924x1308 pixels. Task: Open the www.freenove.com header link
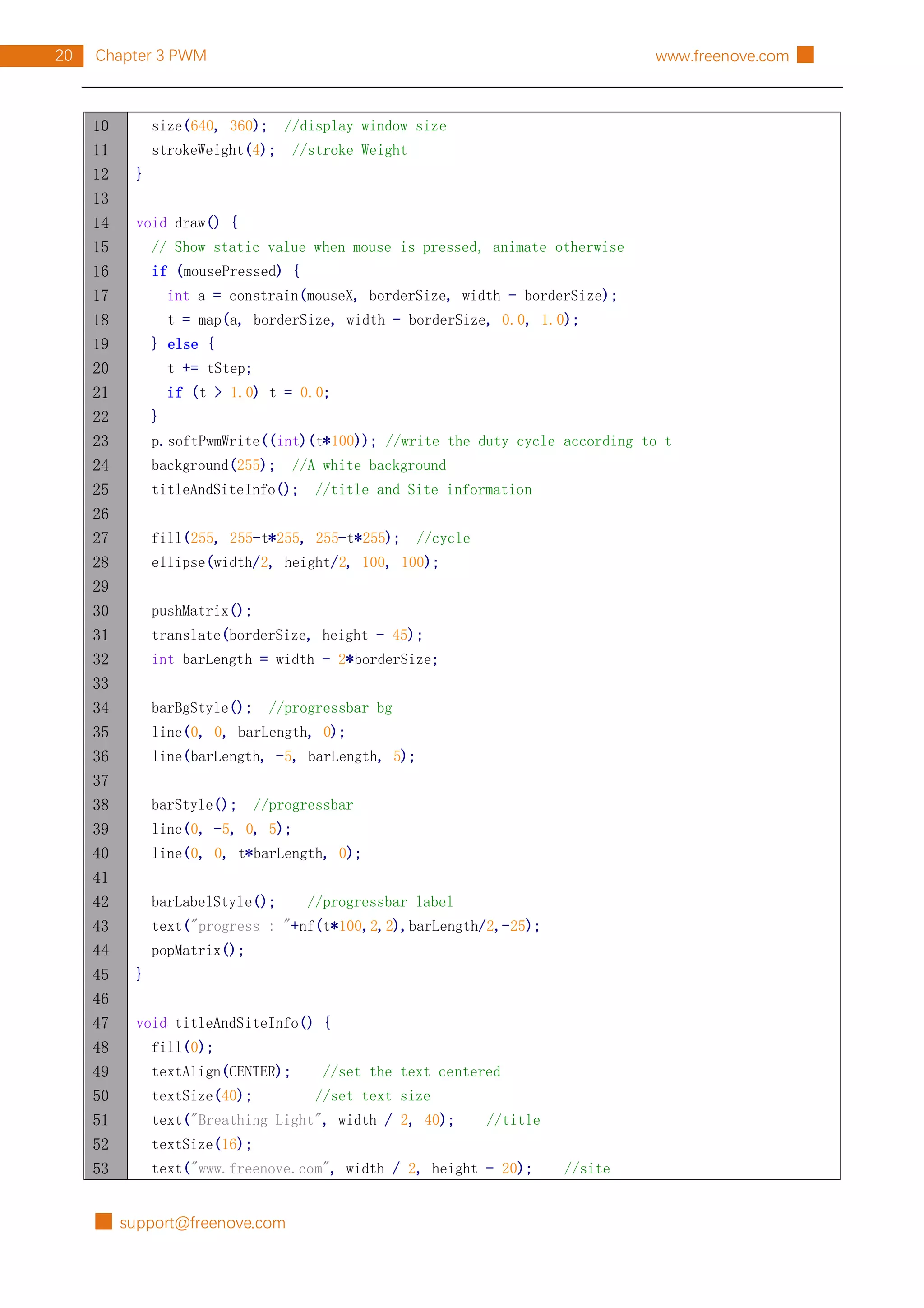[x=722, y=56]
